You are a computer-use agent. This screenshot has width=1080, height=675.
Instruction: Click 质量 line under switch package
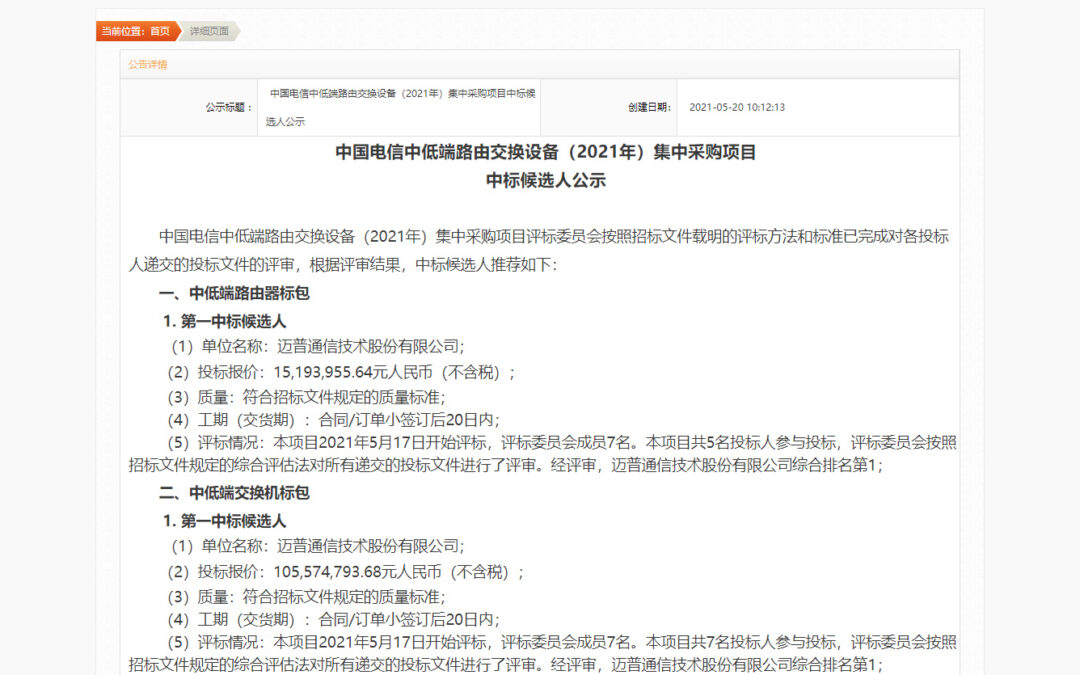point(307,597)
